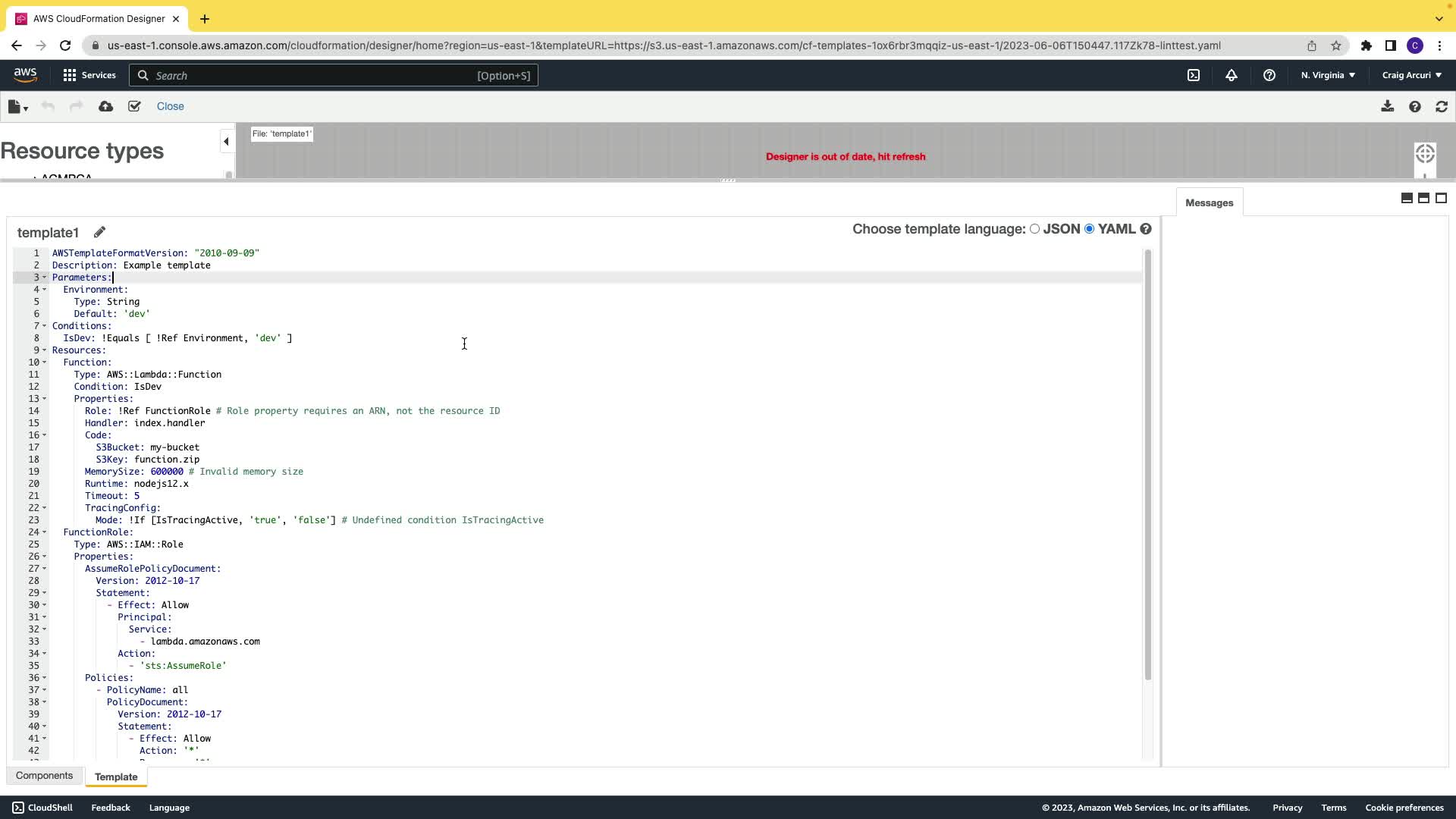Collapse the Resource types side panel
1456x819 pixels.
click(x=226, y=141)
